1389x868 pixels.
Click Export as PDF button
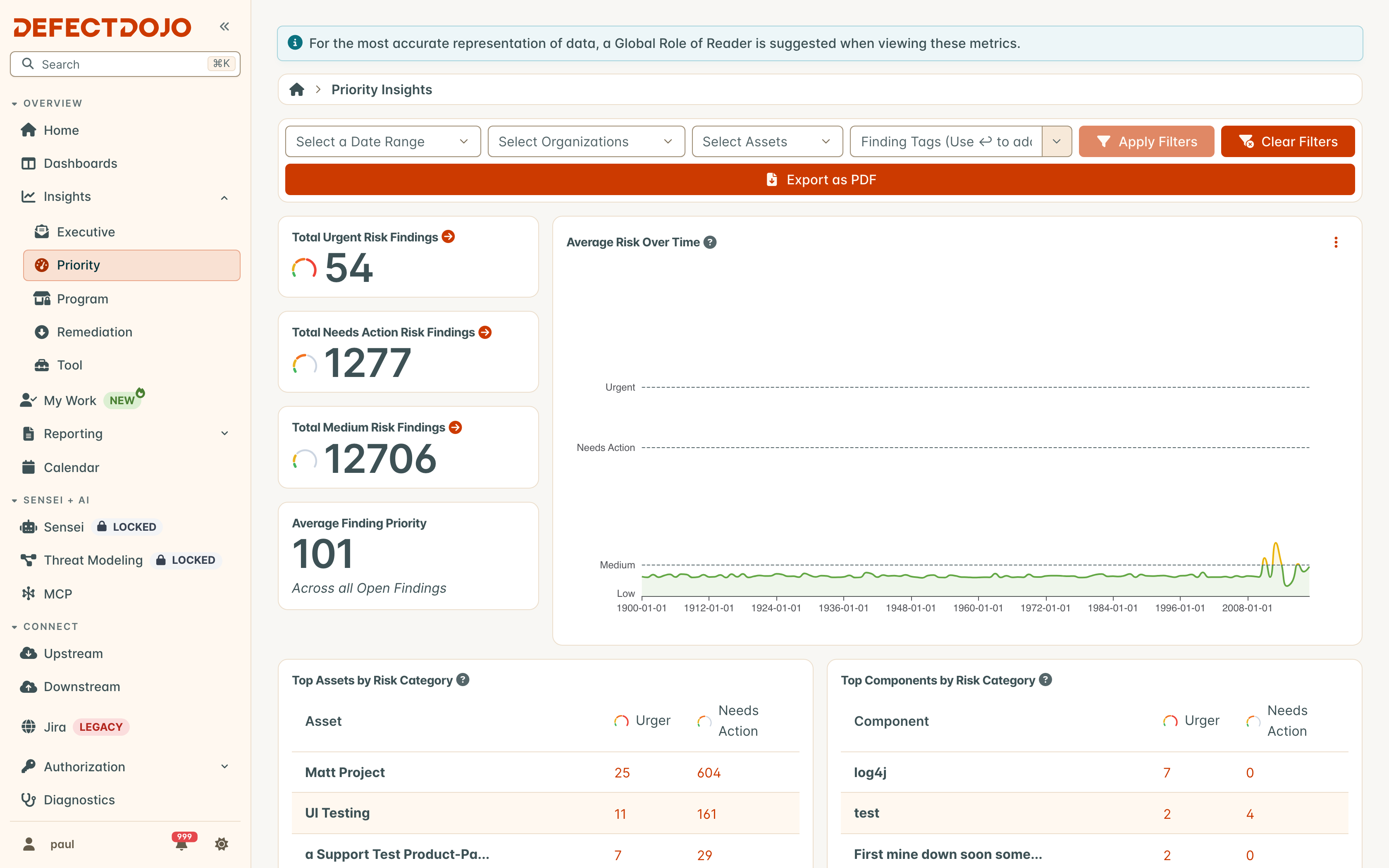pyautogui.click(x=820, y=180)
